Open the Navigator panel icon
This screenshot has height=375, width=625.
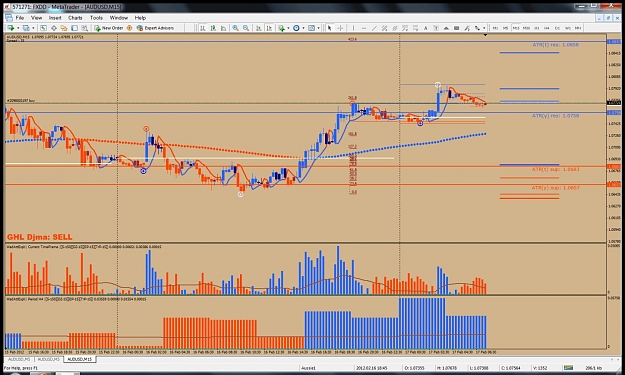pyautogui.click(x=64, y=28)
